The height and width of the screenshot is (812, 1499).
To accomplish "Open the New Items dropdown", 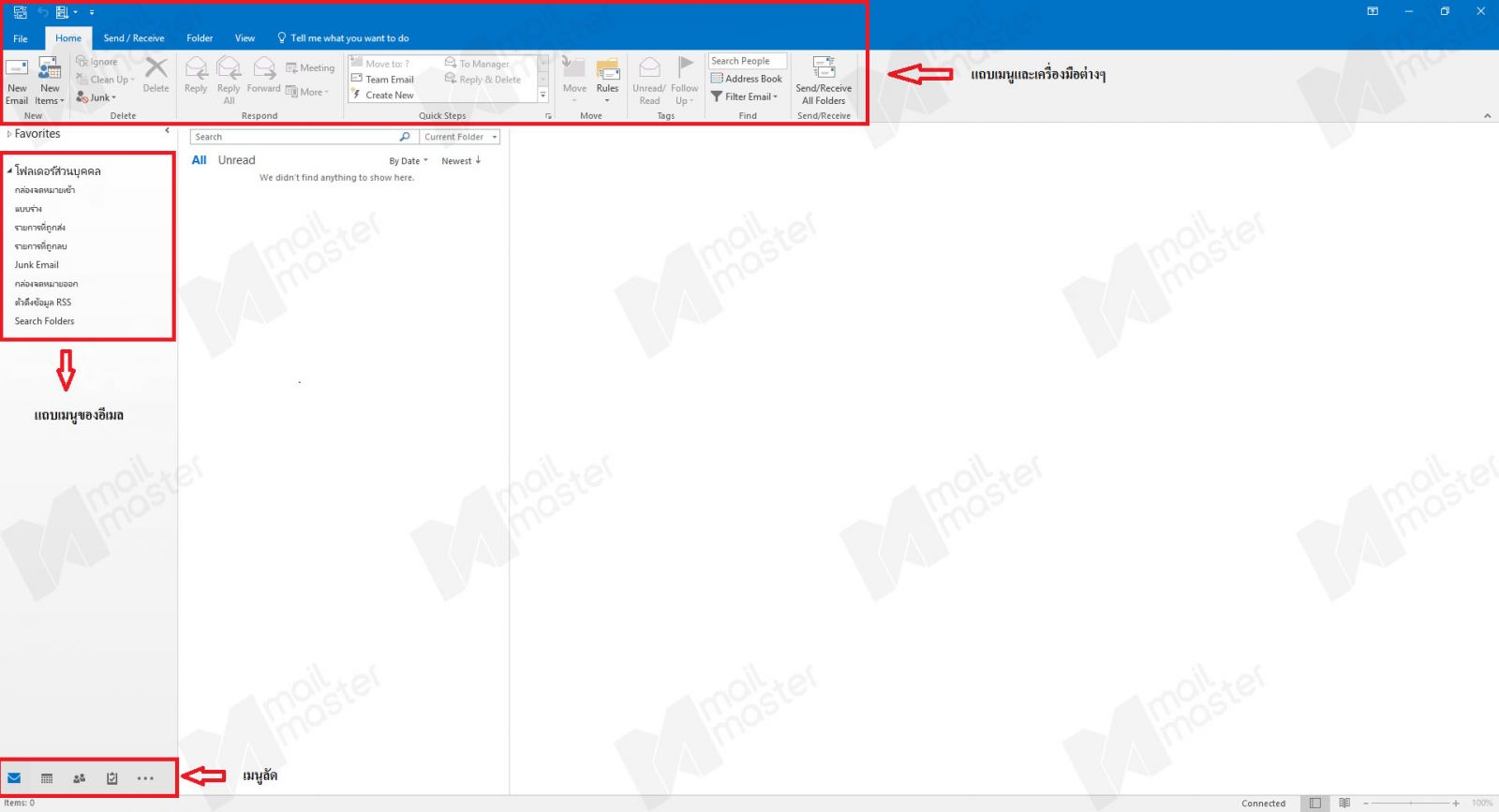I will tap(50, 81).
